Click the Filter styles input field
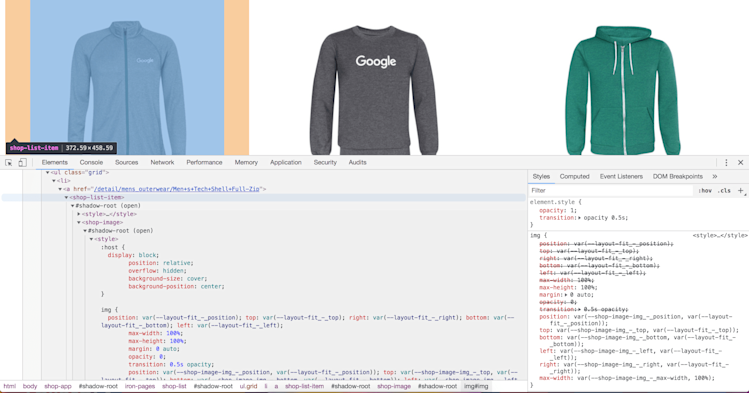 tap(611, 191)
